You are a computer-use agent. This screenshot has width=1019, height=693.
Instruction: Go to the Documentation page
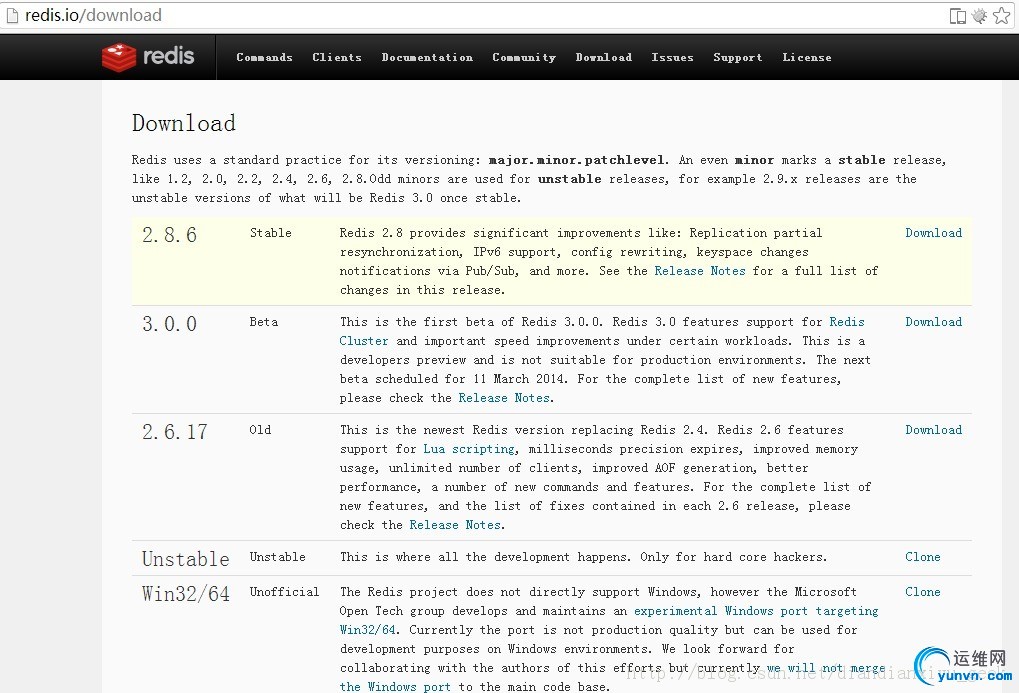click(427, 57)
